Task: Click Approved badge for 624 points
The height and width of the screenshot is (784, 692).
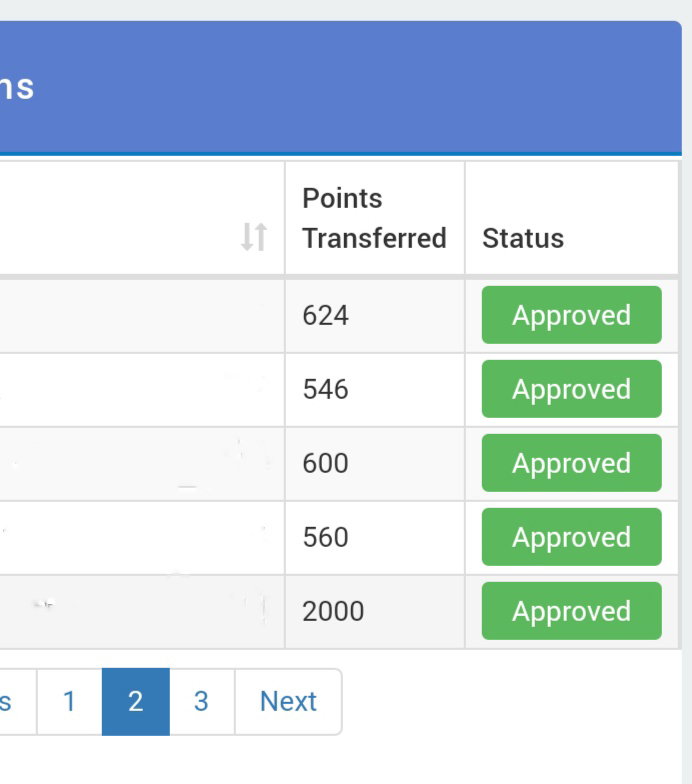Action: click(x=572, y=315)
